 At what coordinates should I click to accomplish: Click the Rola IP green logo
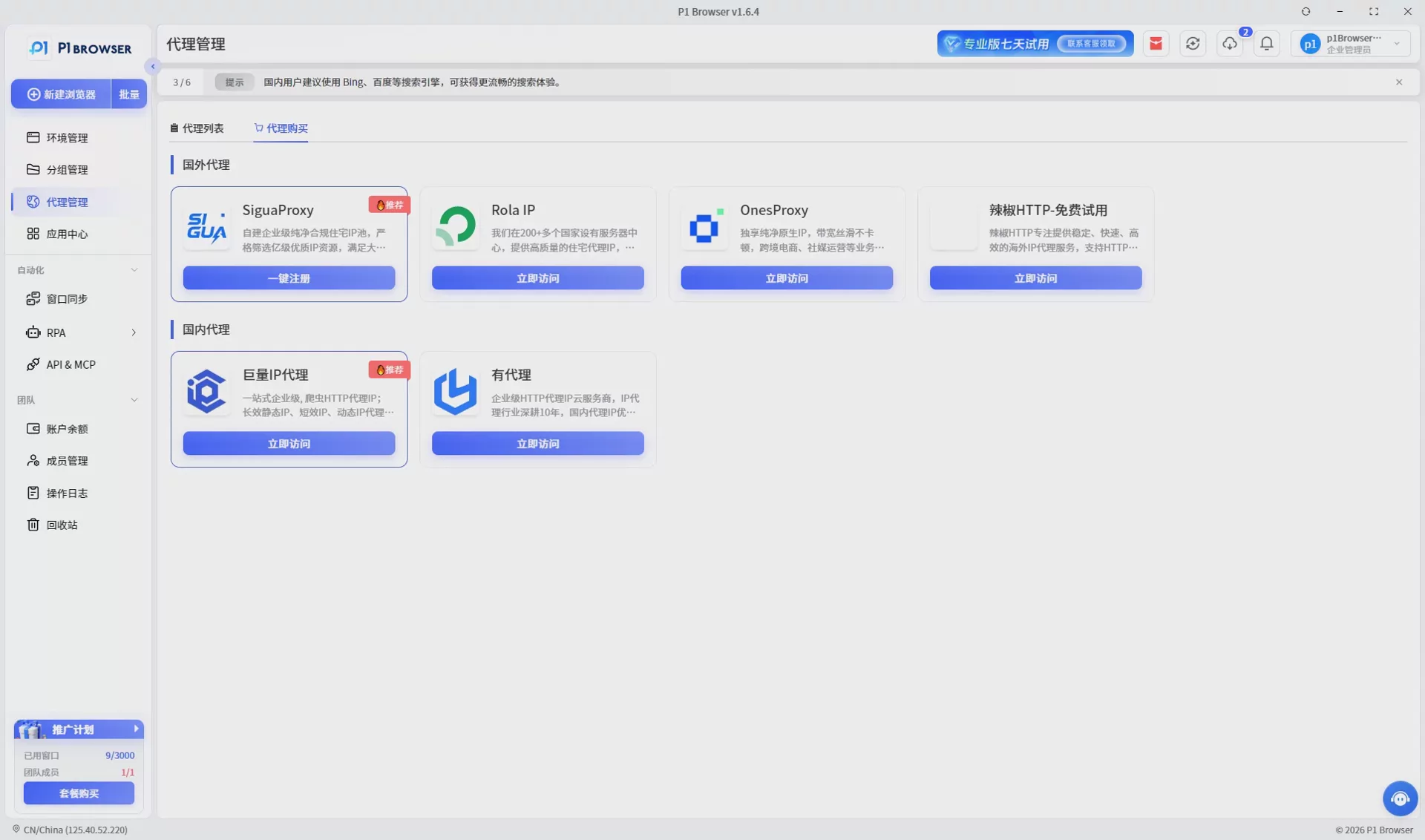coord(455,226)
